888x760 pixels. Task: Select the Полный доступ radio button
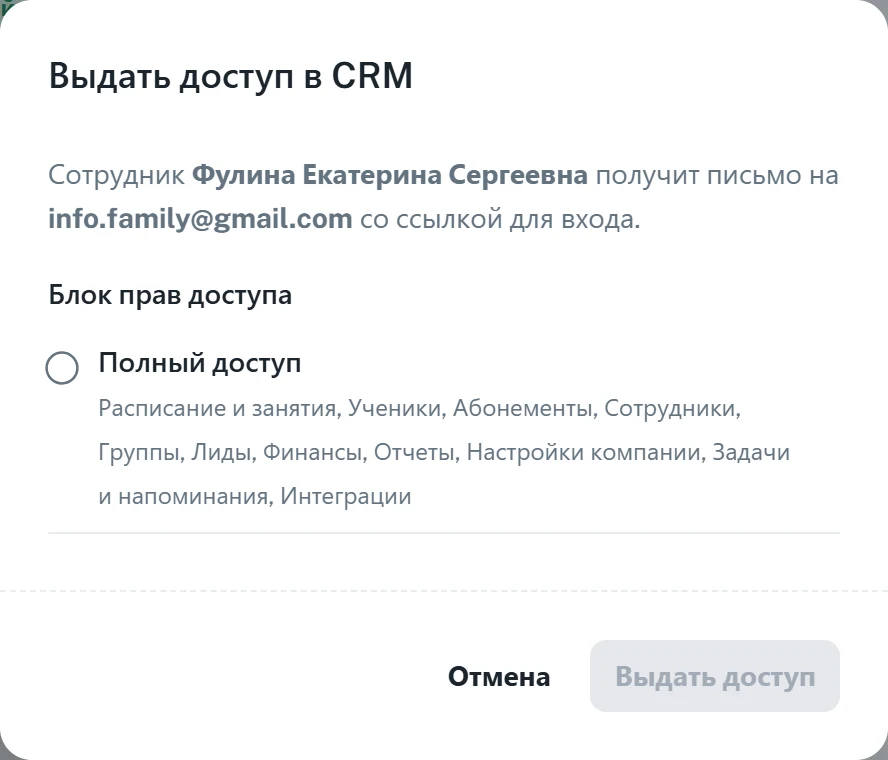point(62,368)
